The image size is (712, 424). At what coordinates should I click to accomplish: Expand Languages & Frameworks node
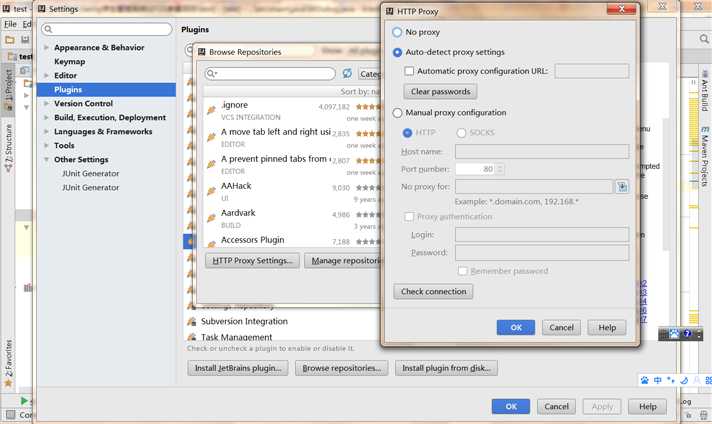point(46,132)
